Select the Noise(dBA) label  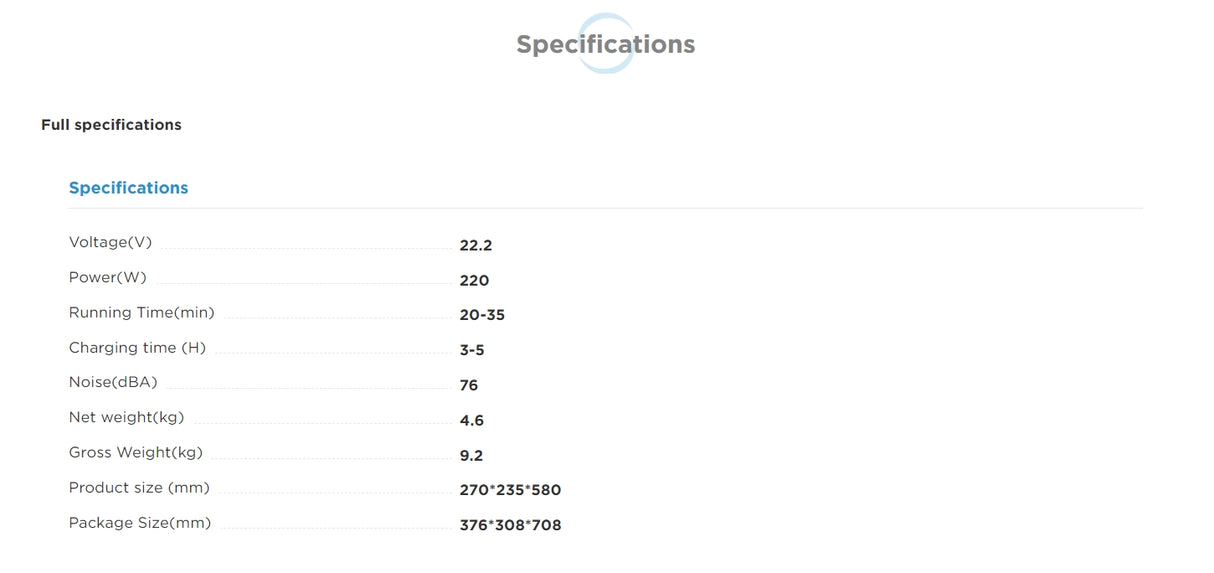coord(113,382)
